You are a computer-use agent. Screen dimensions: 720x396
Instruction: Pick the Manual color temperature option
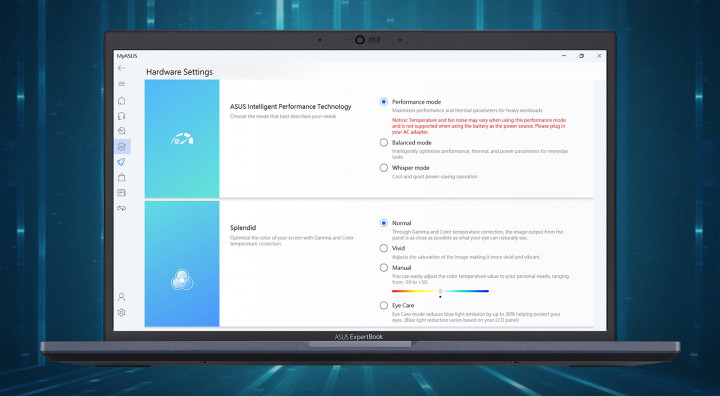384,268
